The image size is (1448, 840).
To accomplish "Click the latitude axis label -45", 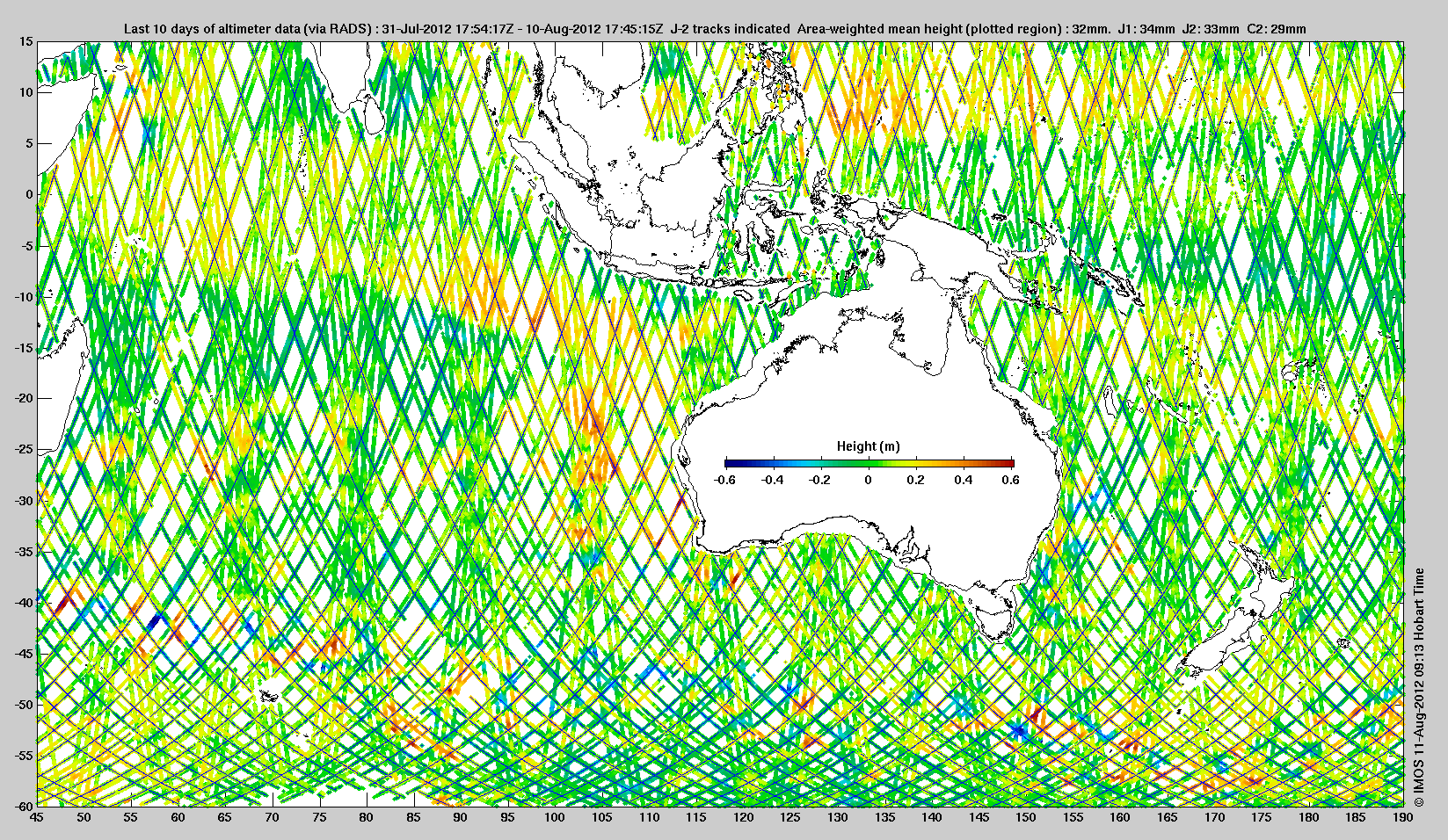I will click(x=24, y=654).
